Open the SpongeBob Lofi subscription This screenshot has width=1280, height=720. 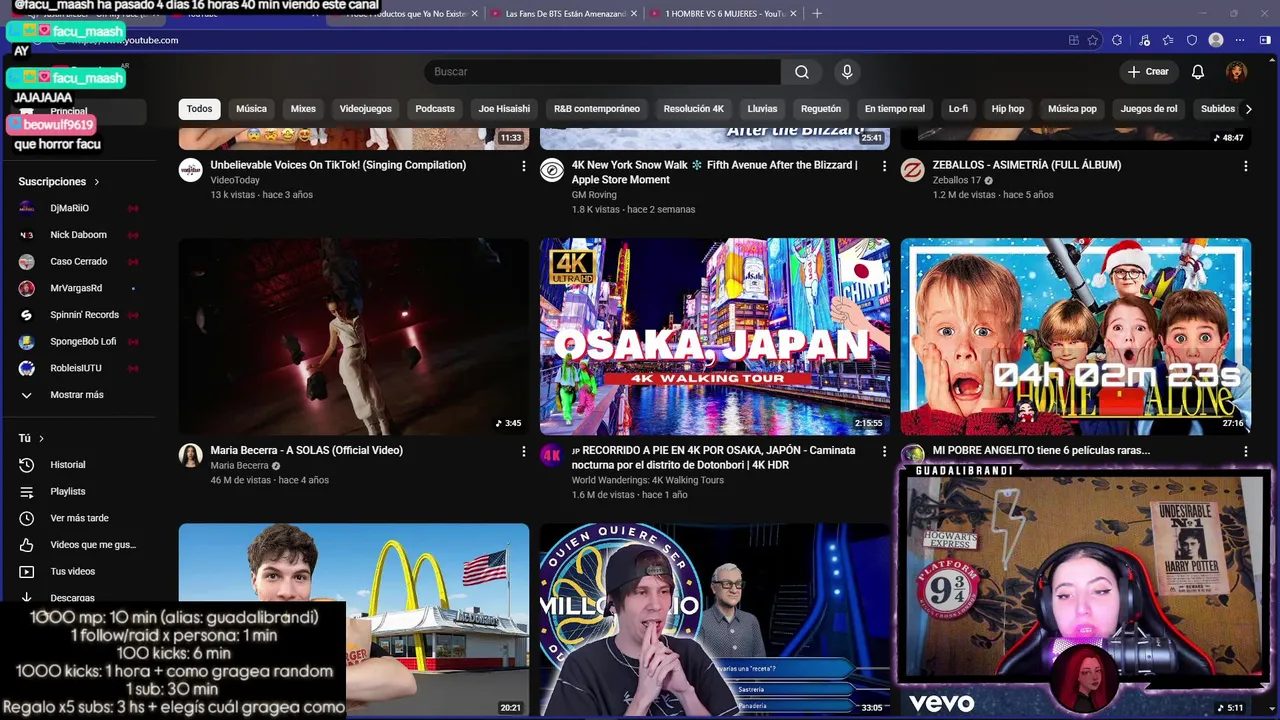[77, 342]
